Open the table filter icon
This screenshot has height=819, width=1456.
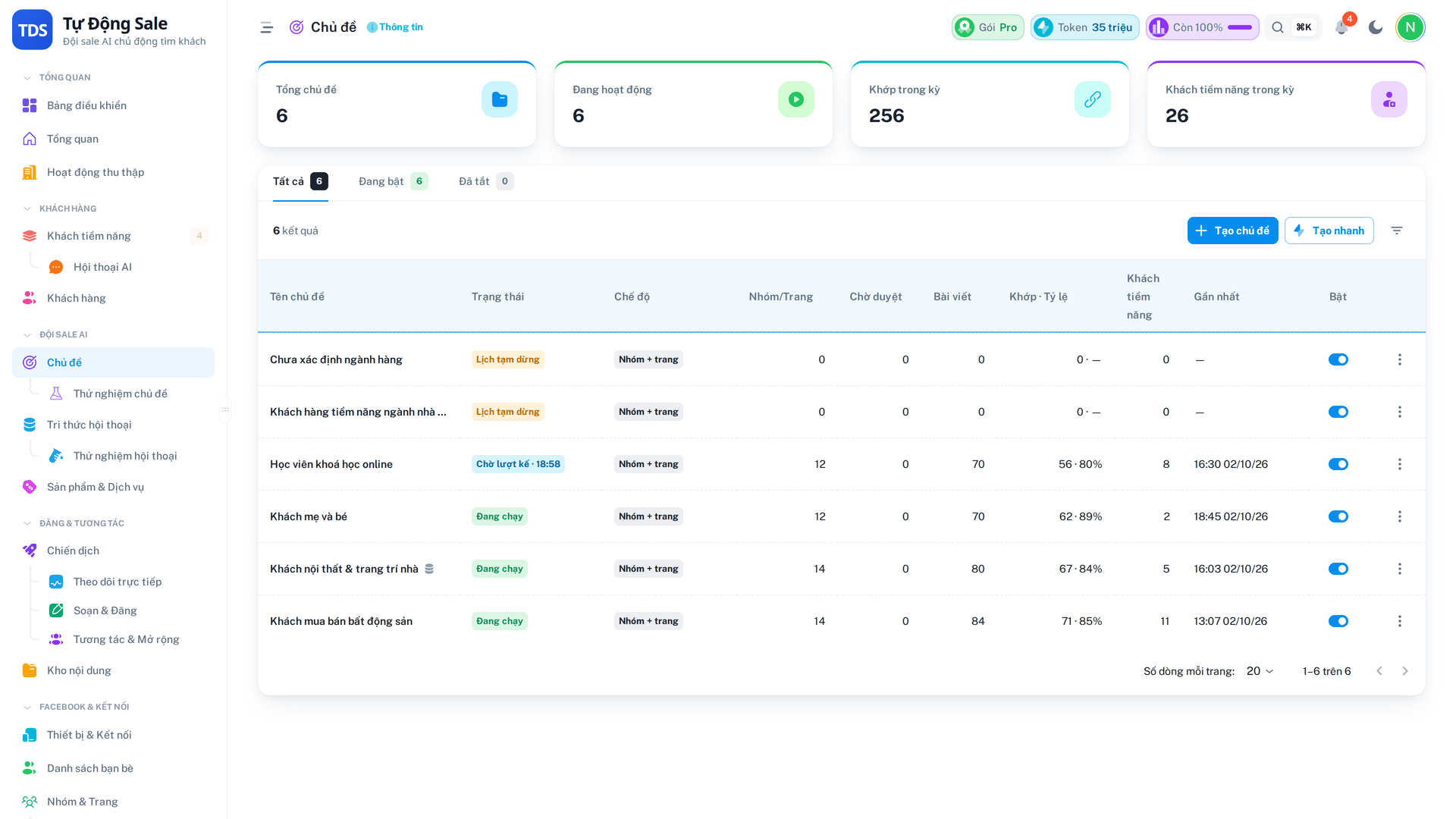[1397, 231]
